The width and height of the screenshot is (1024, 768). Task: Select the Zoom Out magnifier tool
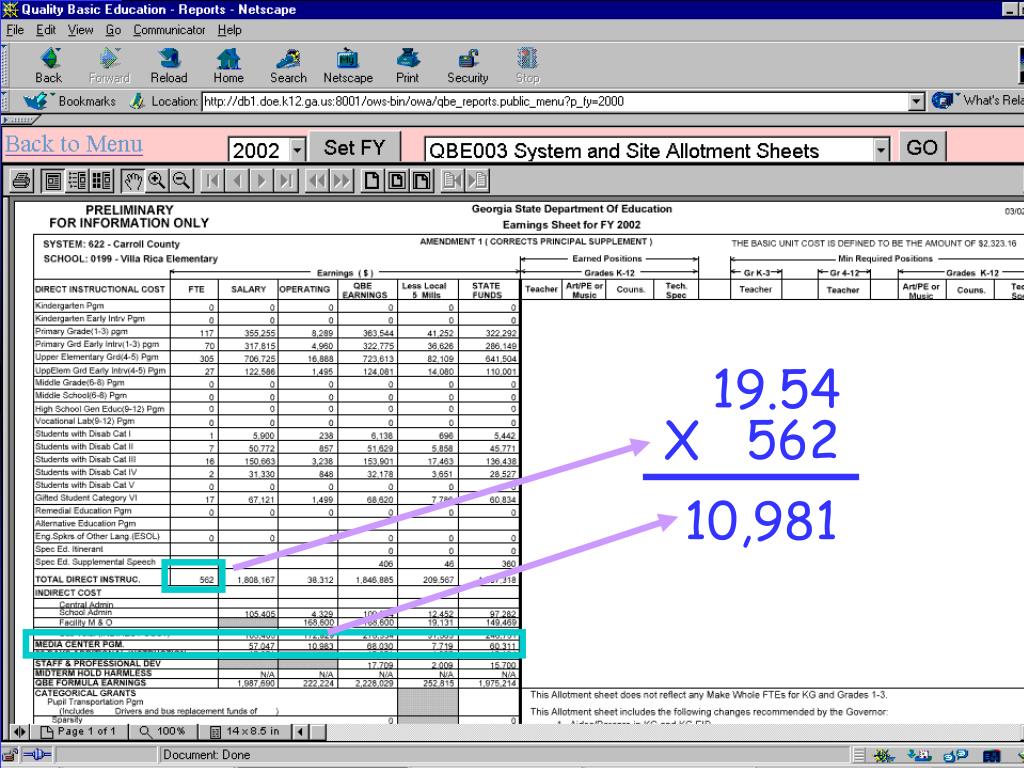182,180
